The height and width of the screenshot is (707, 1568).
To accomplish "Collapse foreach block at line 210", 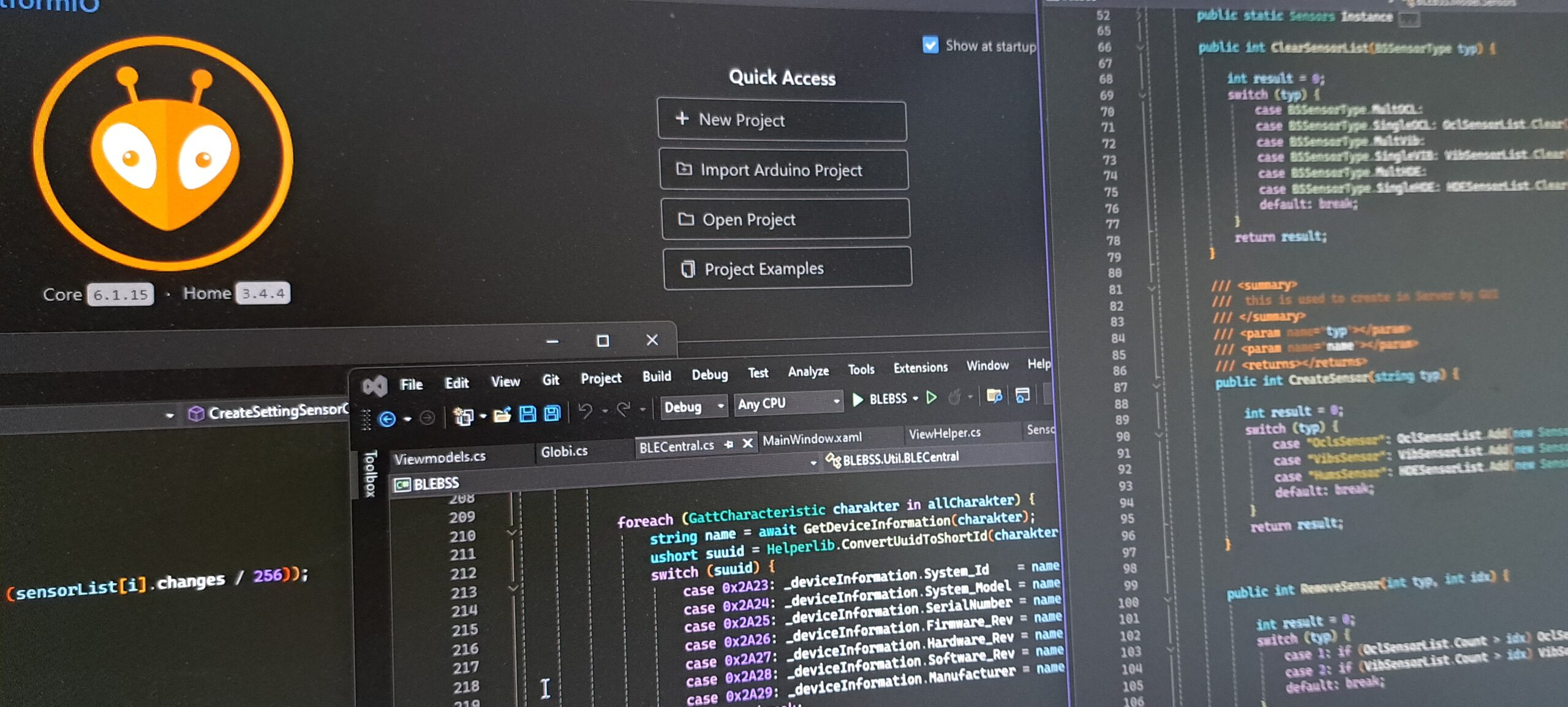I will click(x=512, y=533).
